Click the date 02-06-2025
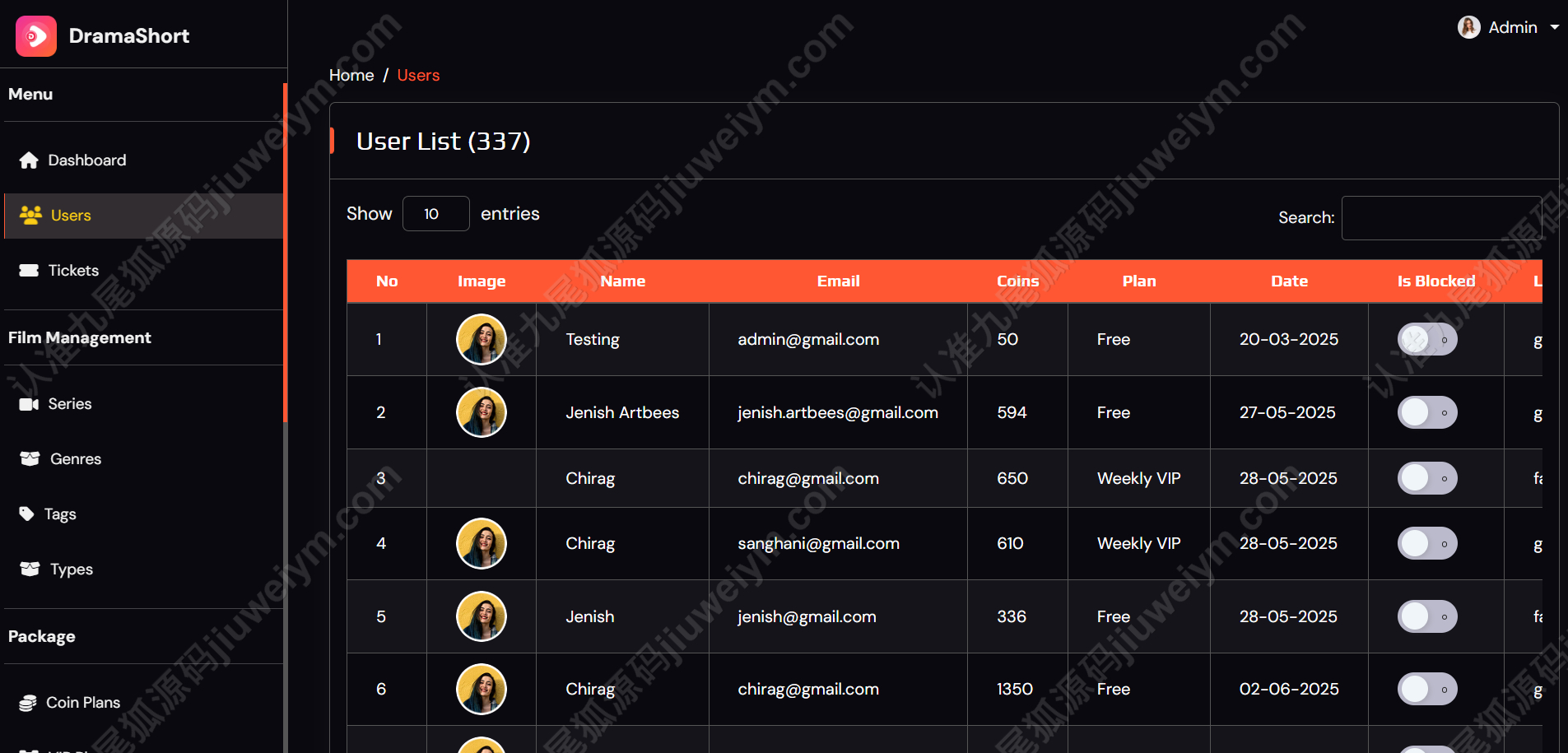 (x=1289, y=689)
